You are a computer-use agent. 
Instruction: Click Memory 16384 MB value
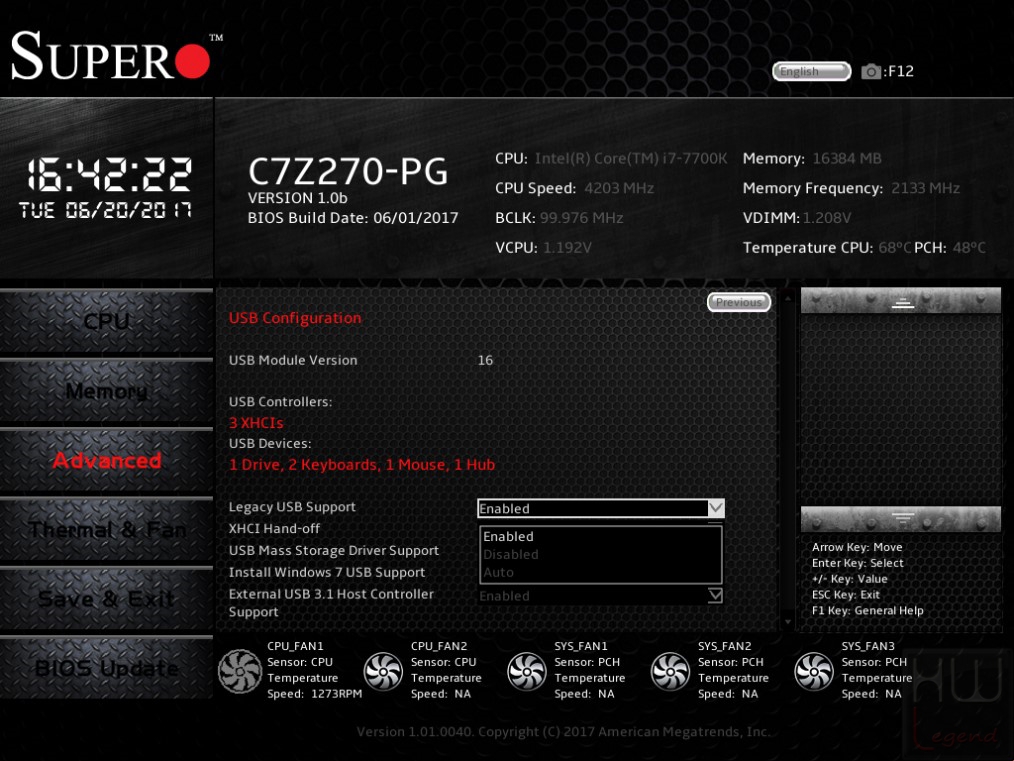tap(847, 158)
